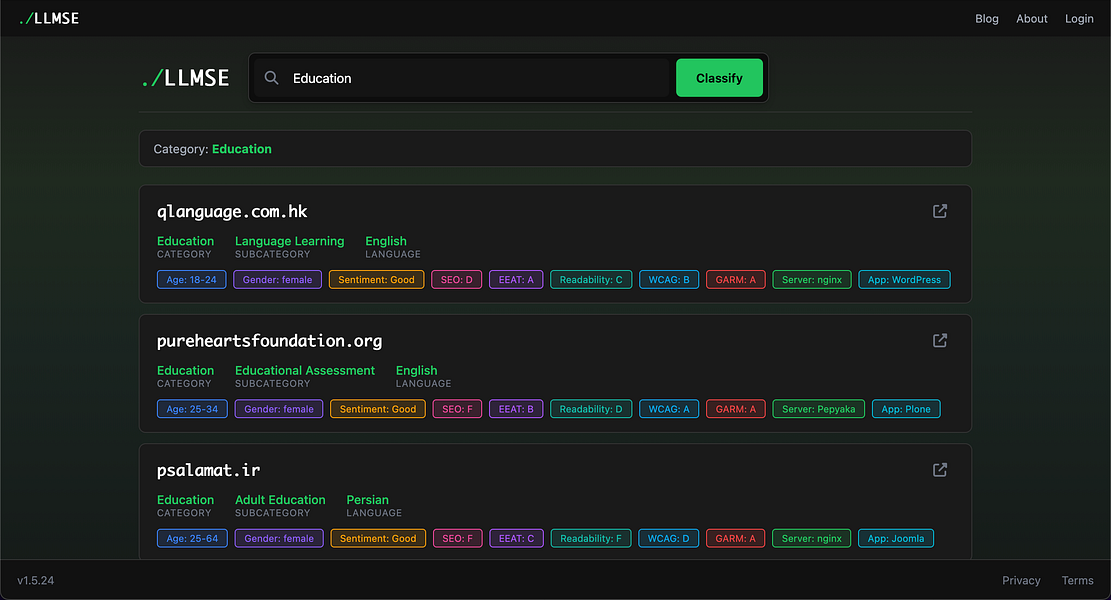Click Education category on pureheartsfoundation.org card

point(185,370)
